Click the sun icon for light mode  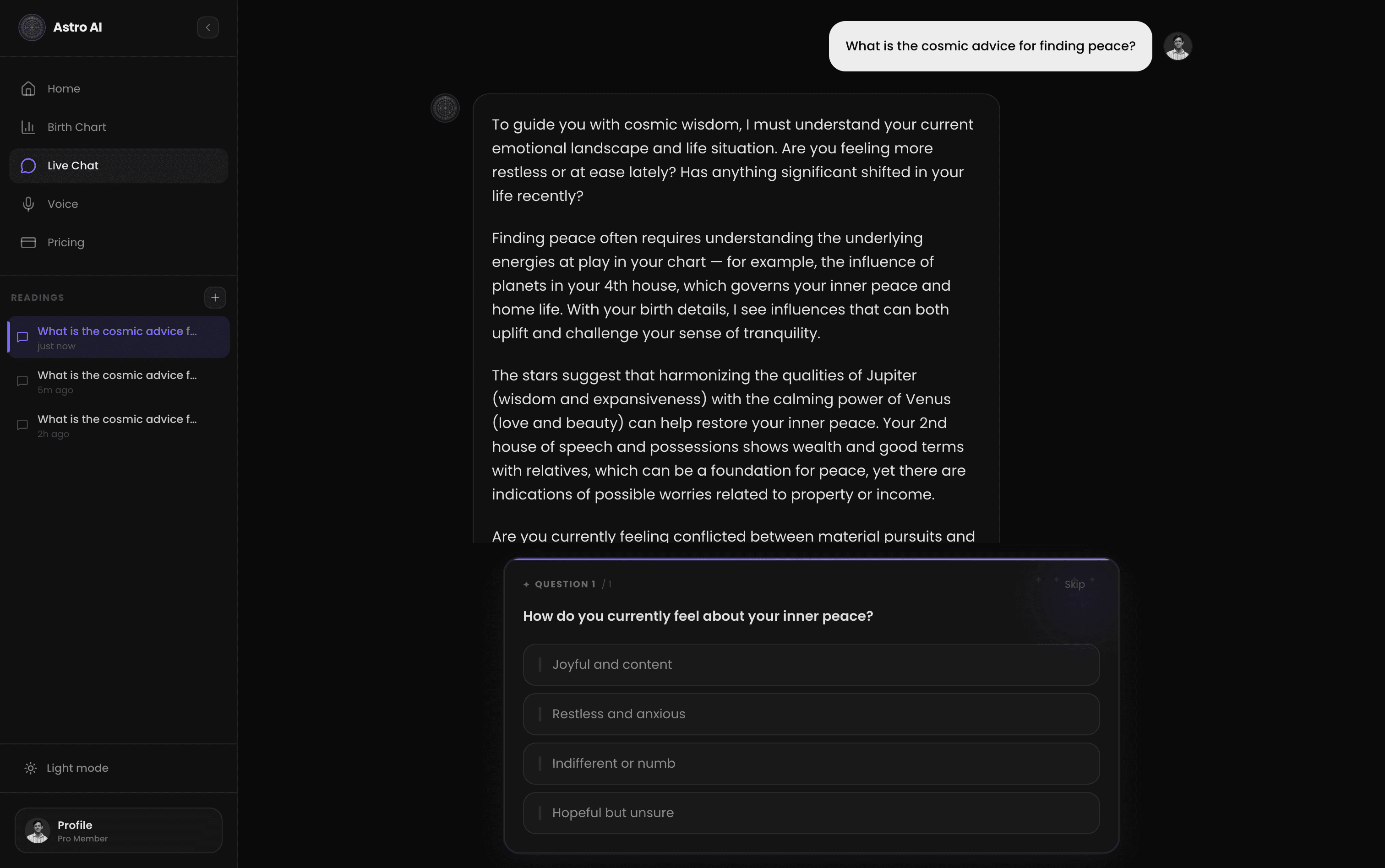point(30,768)
